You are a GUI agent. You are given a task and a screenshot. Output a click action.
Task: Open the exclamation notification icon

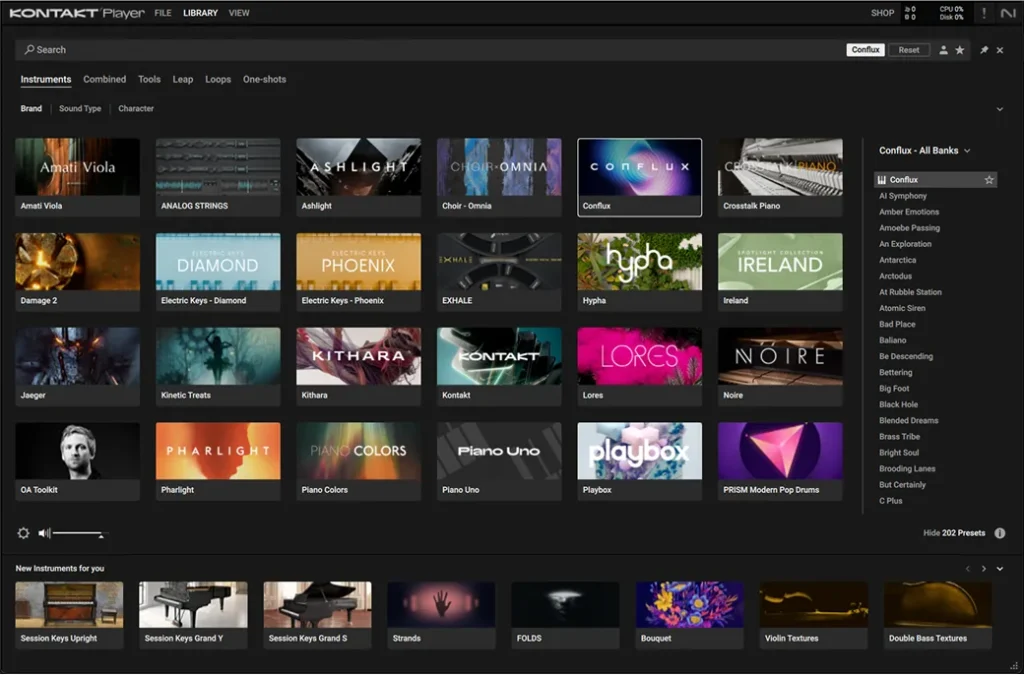pyautogui.click(x=984, y=13)
